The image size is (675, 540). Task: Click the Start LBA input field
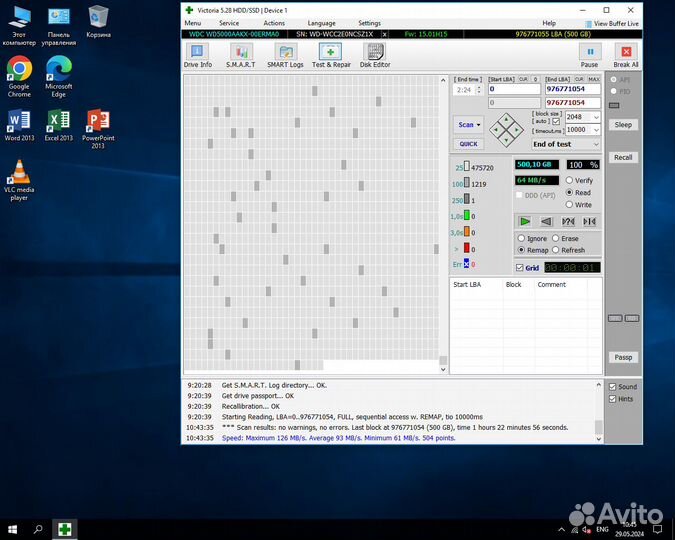(x=514, y=89)
